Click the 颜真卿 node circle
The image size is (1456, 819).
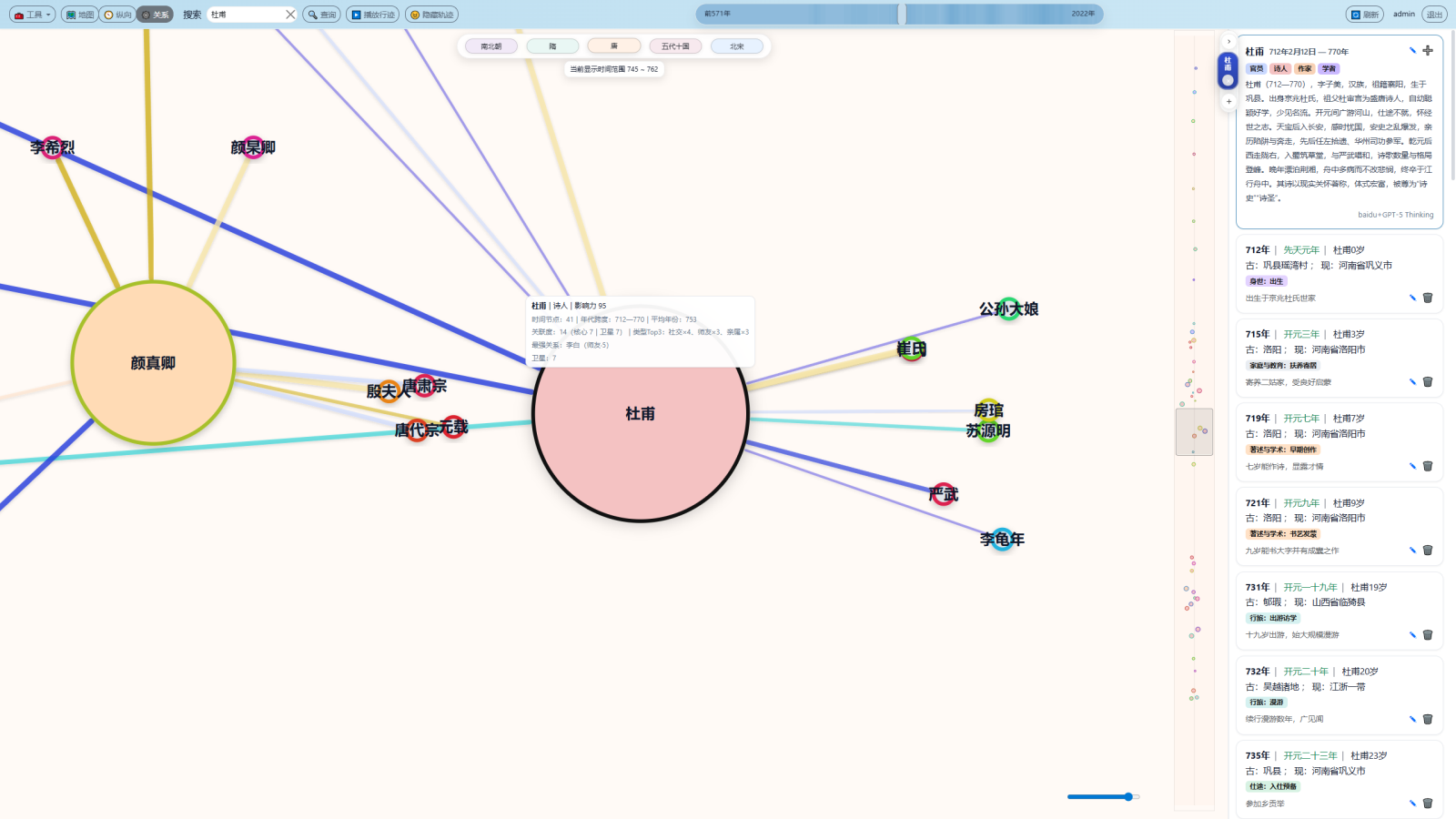(153, 362)
